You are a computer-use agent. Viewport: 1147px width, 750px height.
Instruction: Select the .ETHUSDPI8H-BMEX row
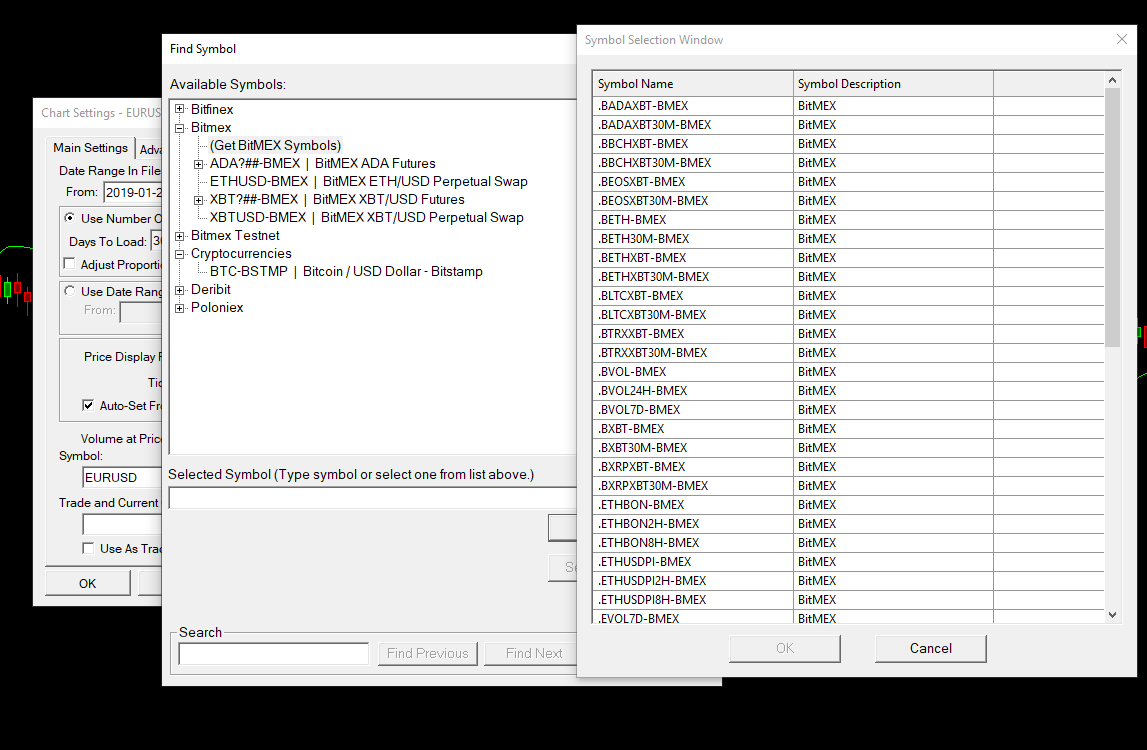click(x=849, y=601)
